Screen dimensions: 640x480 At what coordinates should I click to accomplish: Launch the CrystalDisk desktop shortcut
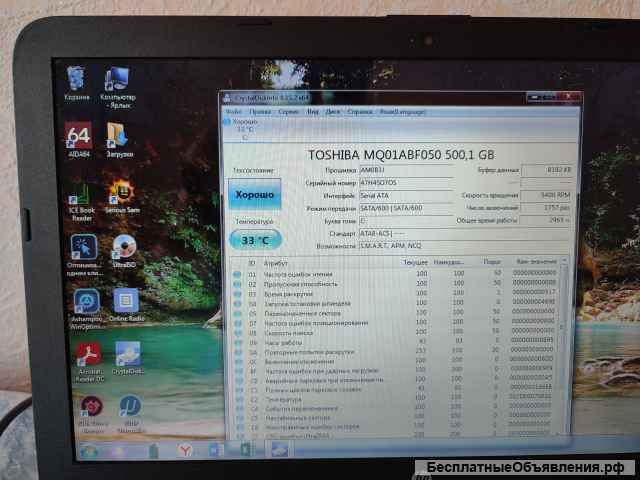click(x=128, y=358)
